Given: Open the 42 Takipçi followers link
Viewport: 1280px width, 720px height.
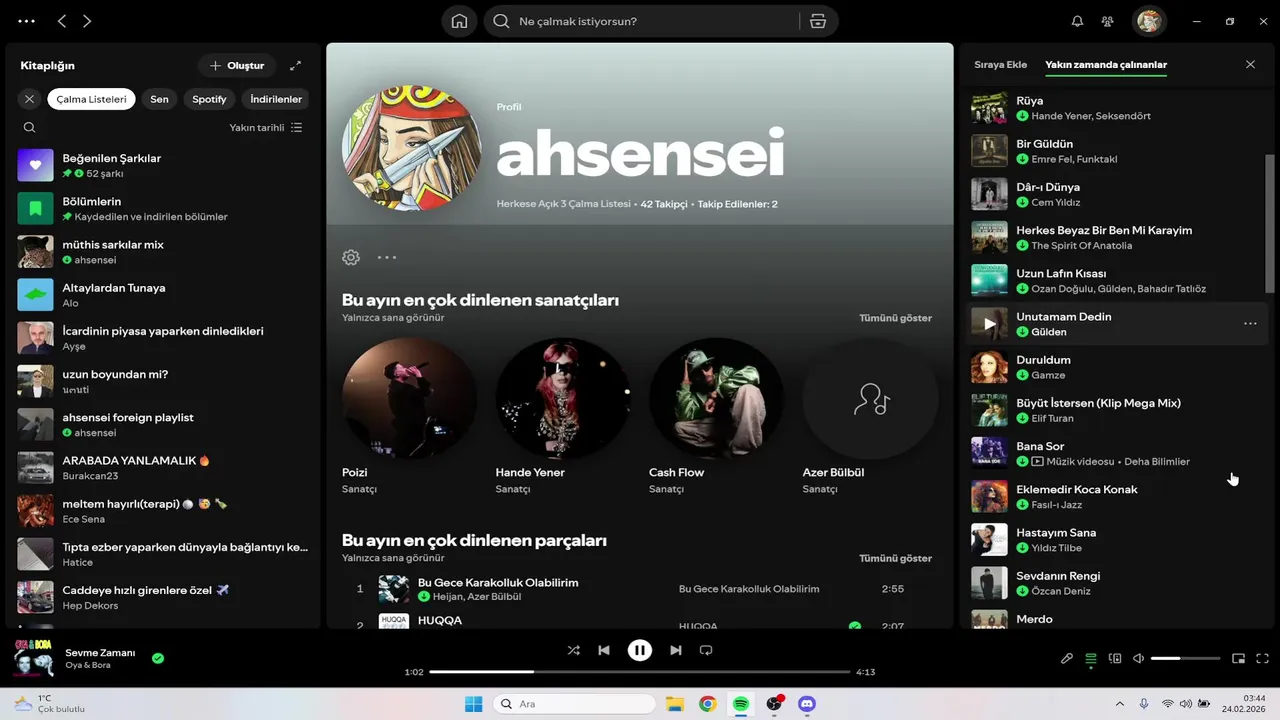Looking at the screenshot, I should [664, 204].
